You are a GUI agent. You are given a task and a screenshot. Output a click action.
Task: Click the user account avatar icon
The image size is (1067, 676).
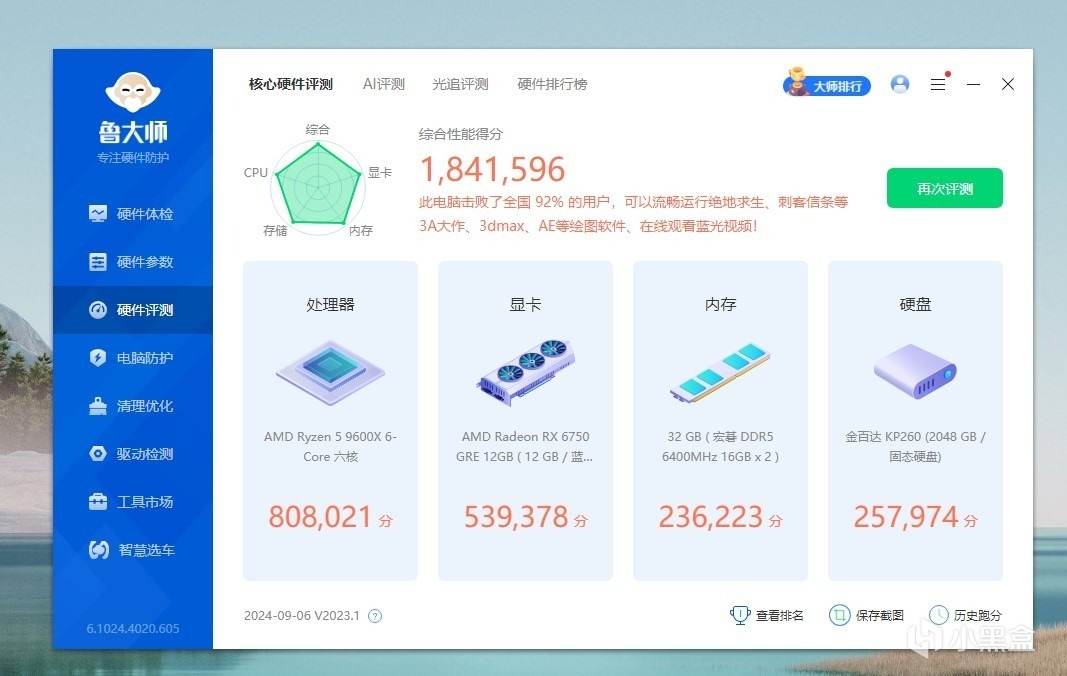[900, 84]
